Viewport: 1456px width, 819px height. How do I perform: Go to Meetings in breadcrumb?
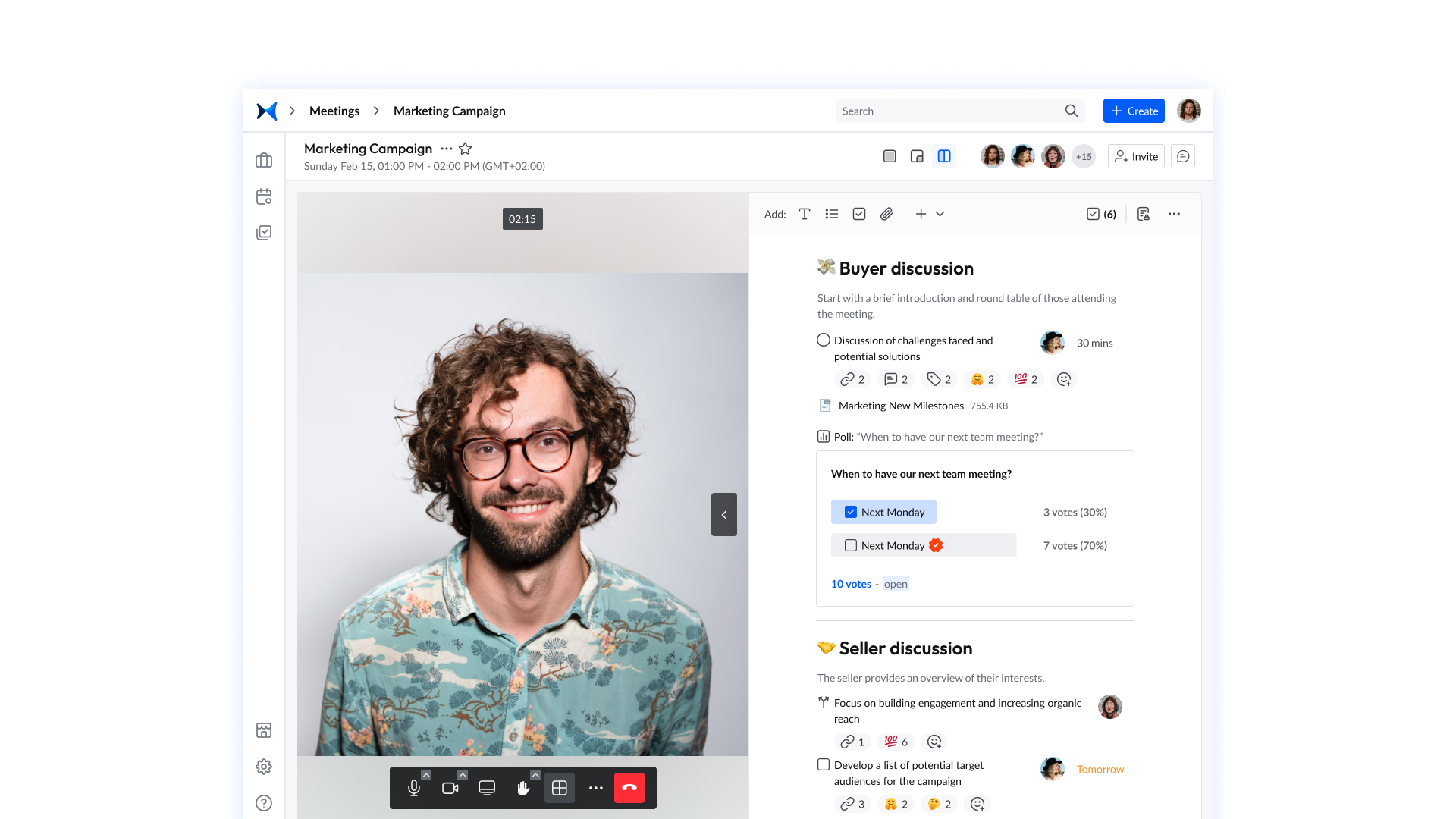click(334, 111)
